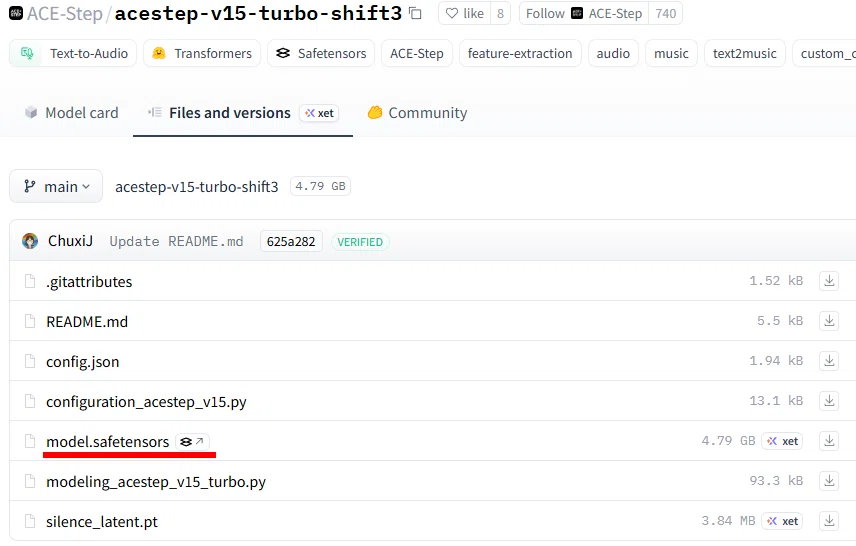Viewport: 856px width, 546px height.
Task: Open the acestep-v15-turbo-shift3 breadcrumb folder link
Action: point(197,187)
